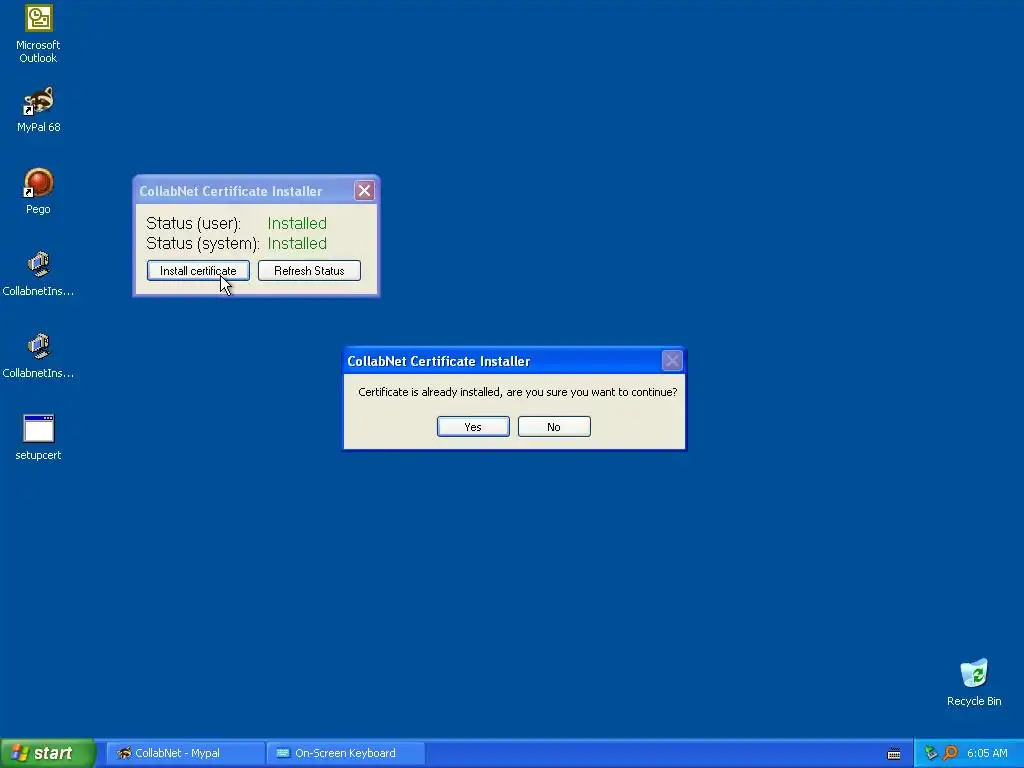Screen dimensions: 1024x768
Task: Click the "Status (user):" label
Action: pyautogui.click(x=193, y=223)
